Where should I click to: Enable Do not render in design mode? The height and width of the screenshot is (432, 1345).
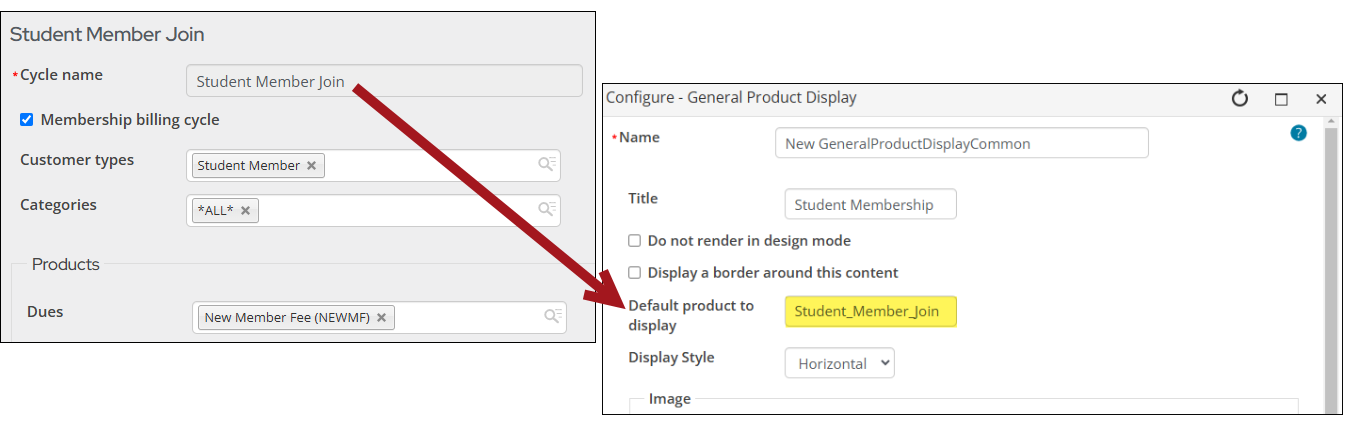(x=634, y=241)
